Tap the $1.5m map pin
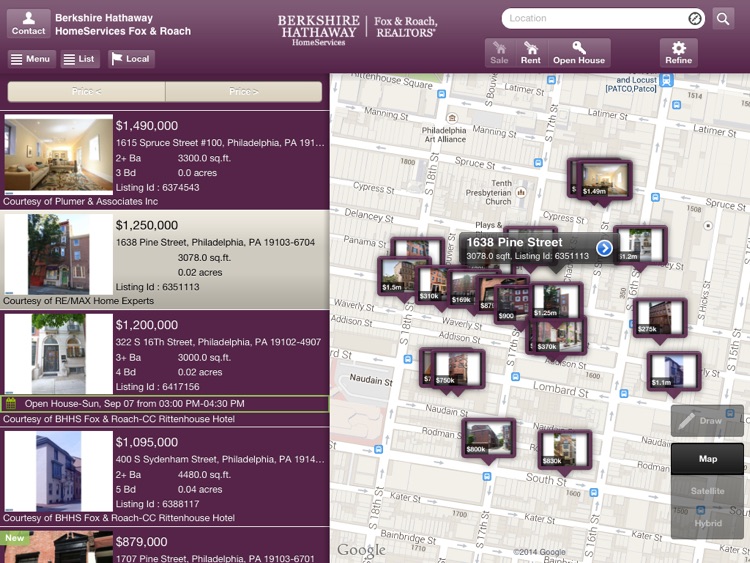The image size is (750, 563). [401, 276]
